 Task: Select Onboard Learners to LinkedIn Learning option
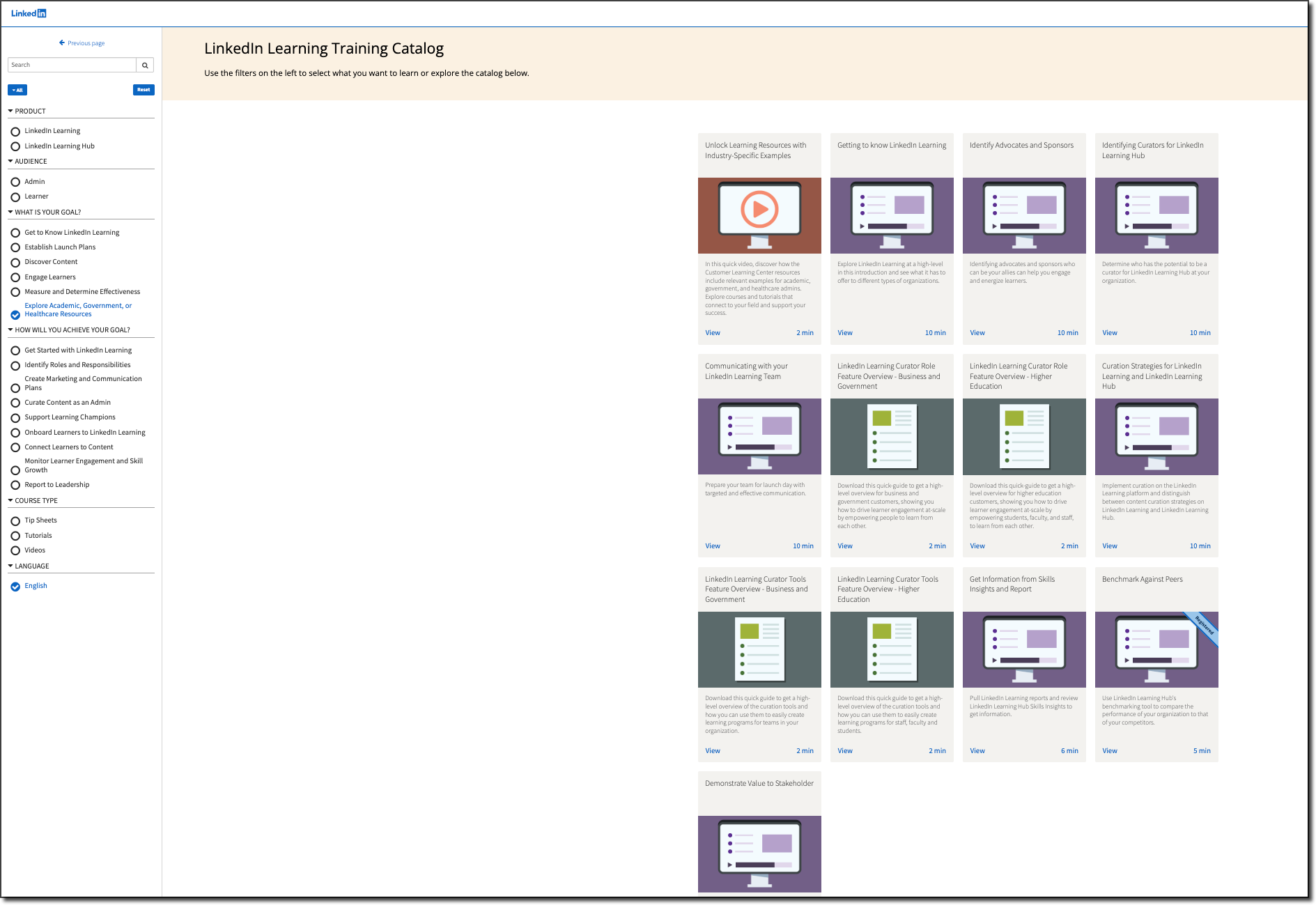[x=15, y=433]
